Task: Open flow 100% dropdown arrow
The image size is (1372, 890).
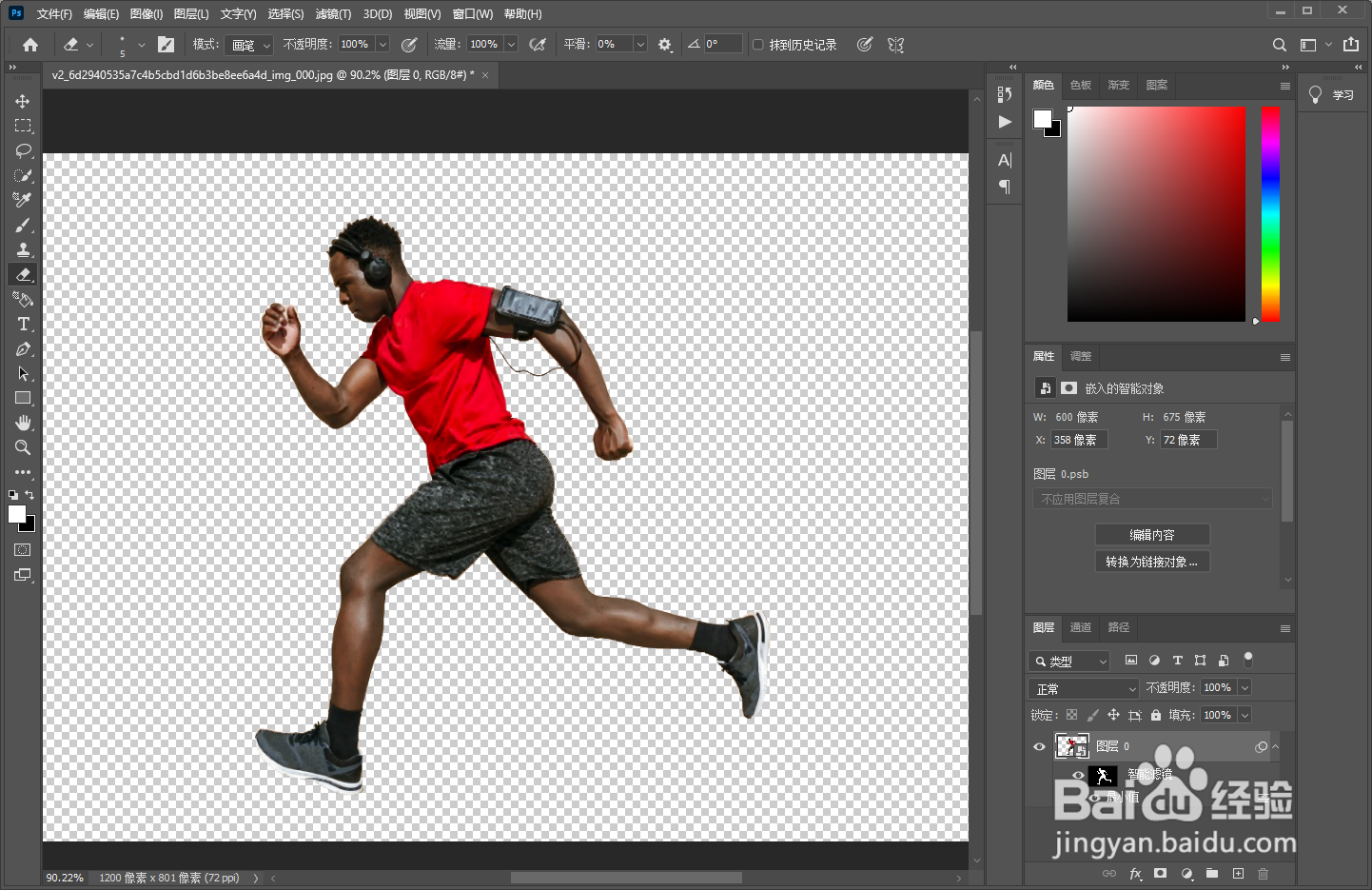Action: [511, 45]
